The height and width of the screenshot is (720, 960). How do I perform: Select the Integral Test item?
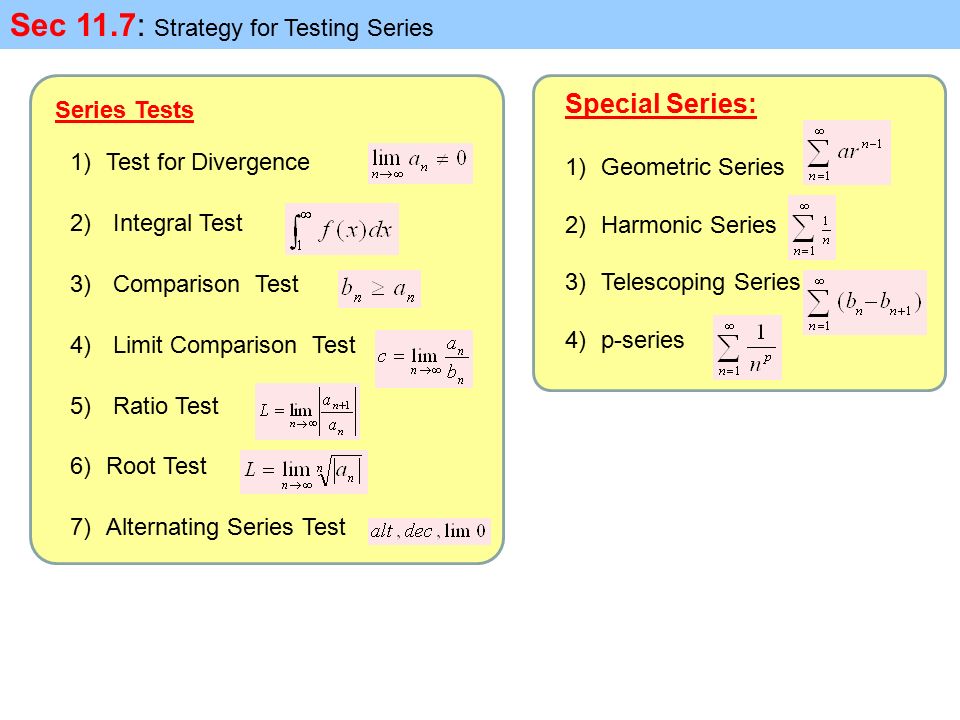pos(156,223)
